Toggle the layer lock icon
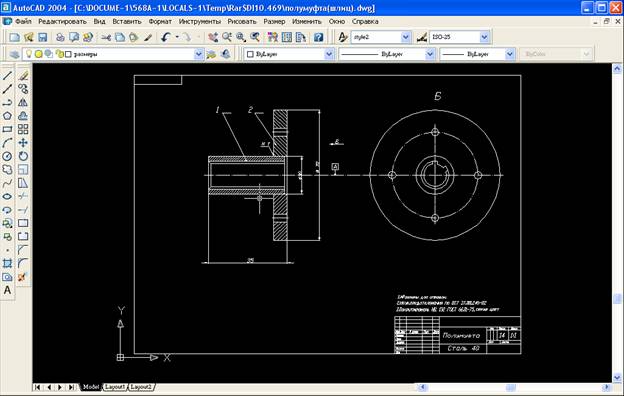Image resolution: width=624 pixels, height=396 pixels. click(x=60, y=54)
